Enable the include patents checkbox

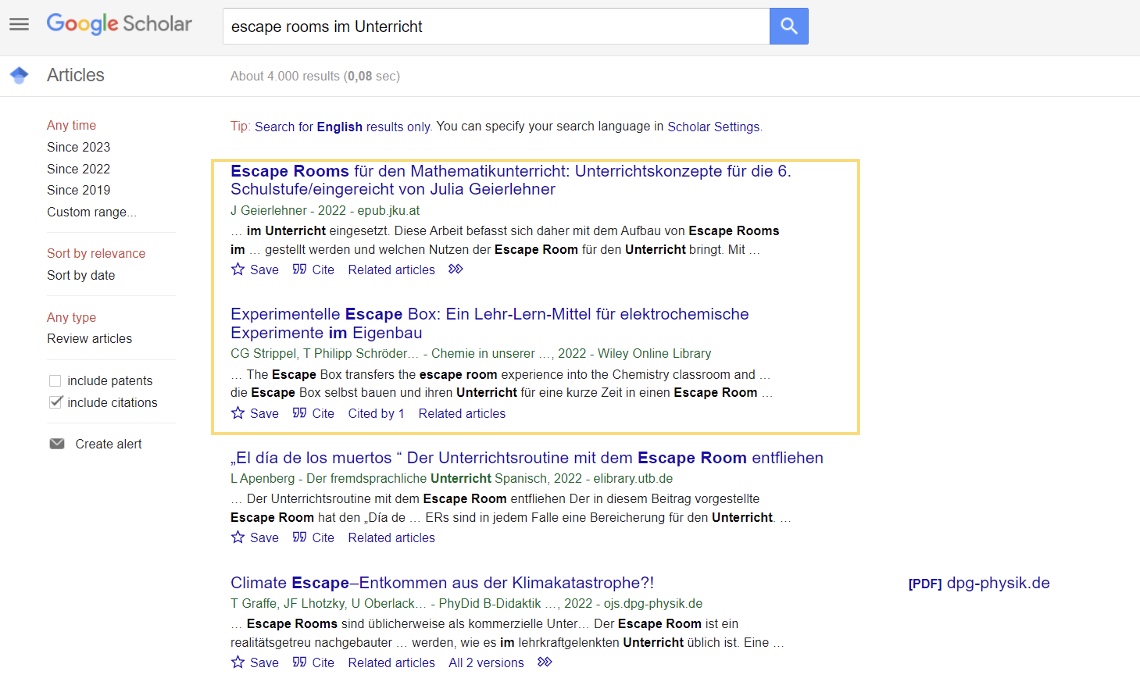tap(56, 381)
